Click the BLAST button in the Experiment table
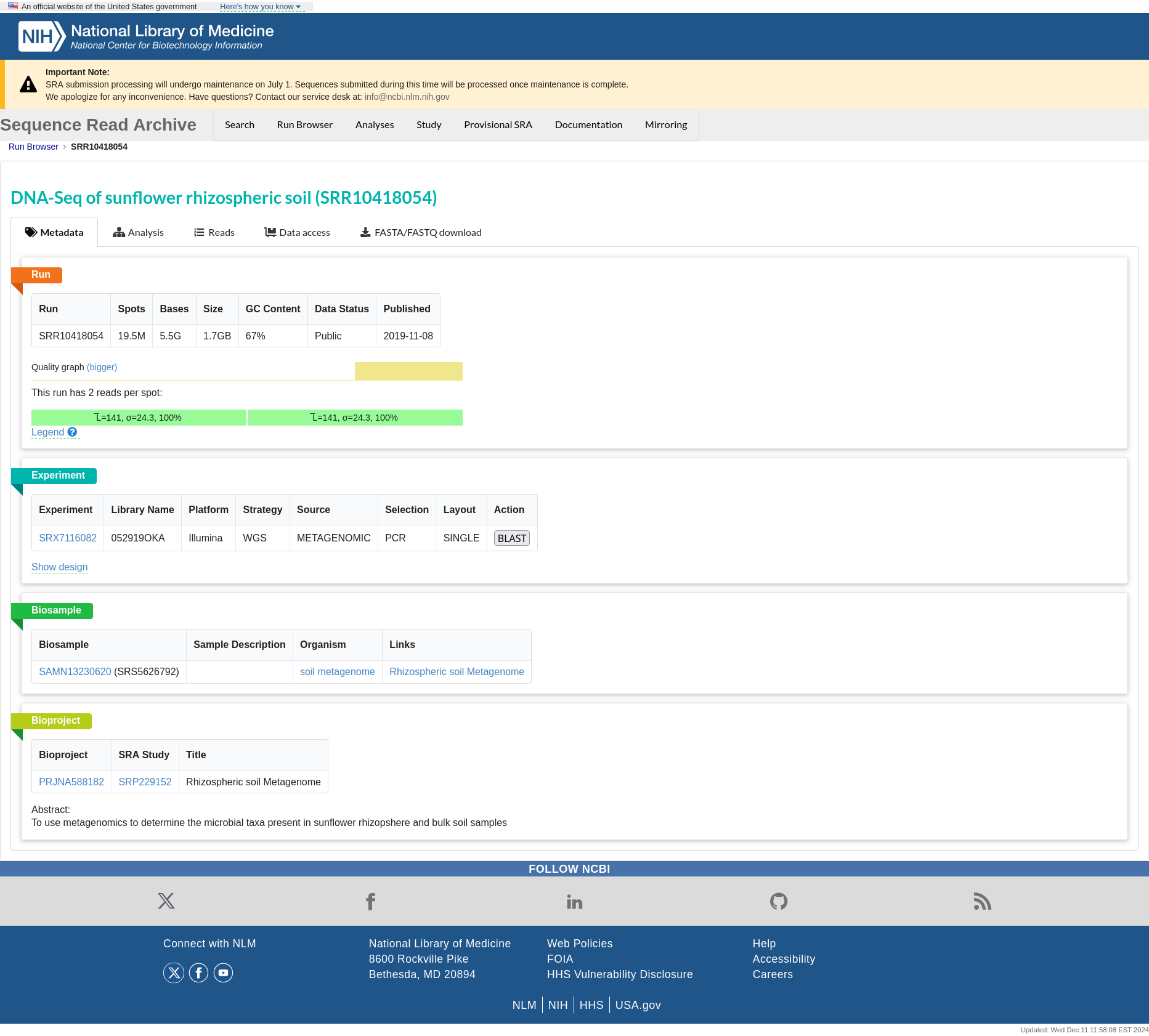This screenshot has width=1149, height=1036. (x=512, y=538)
